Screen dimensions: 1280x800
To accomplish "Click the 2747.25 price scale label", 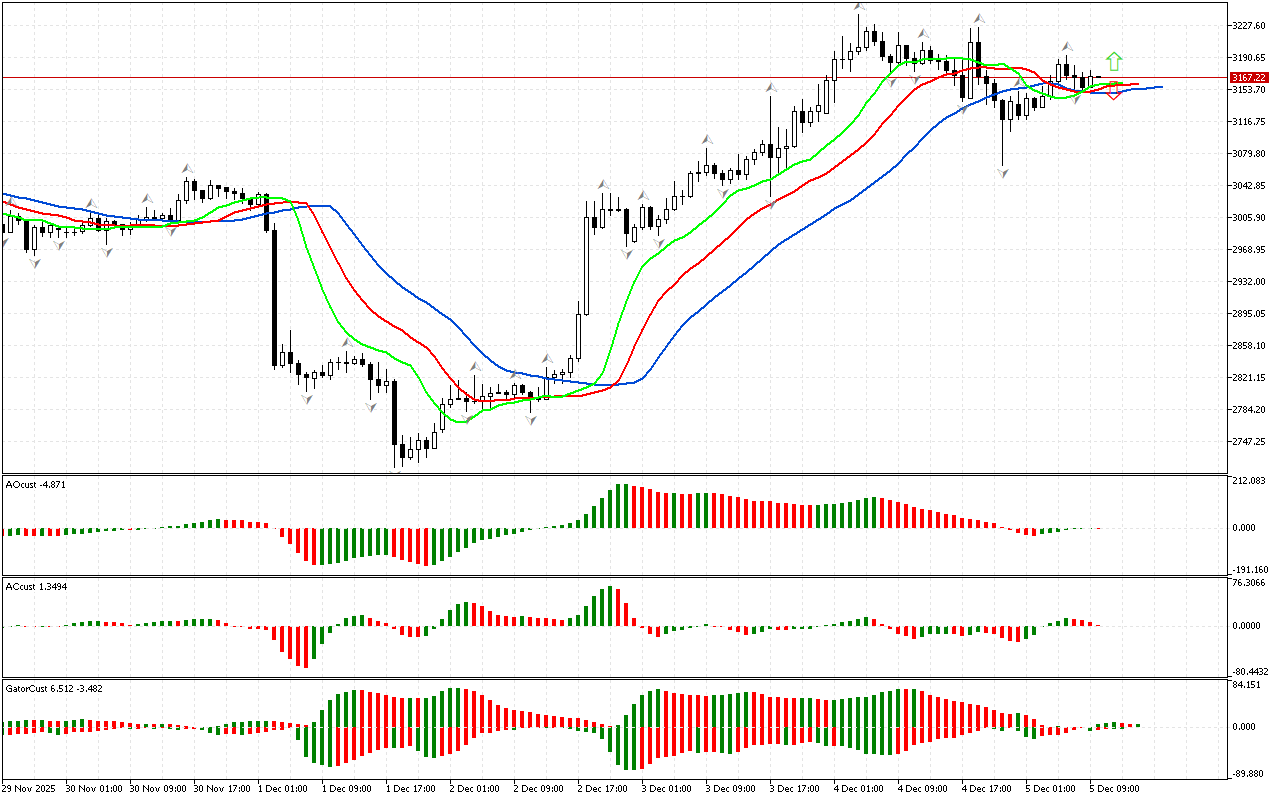I will [1250, 442].
